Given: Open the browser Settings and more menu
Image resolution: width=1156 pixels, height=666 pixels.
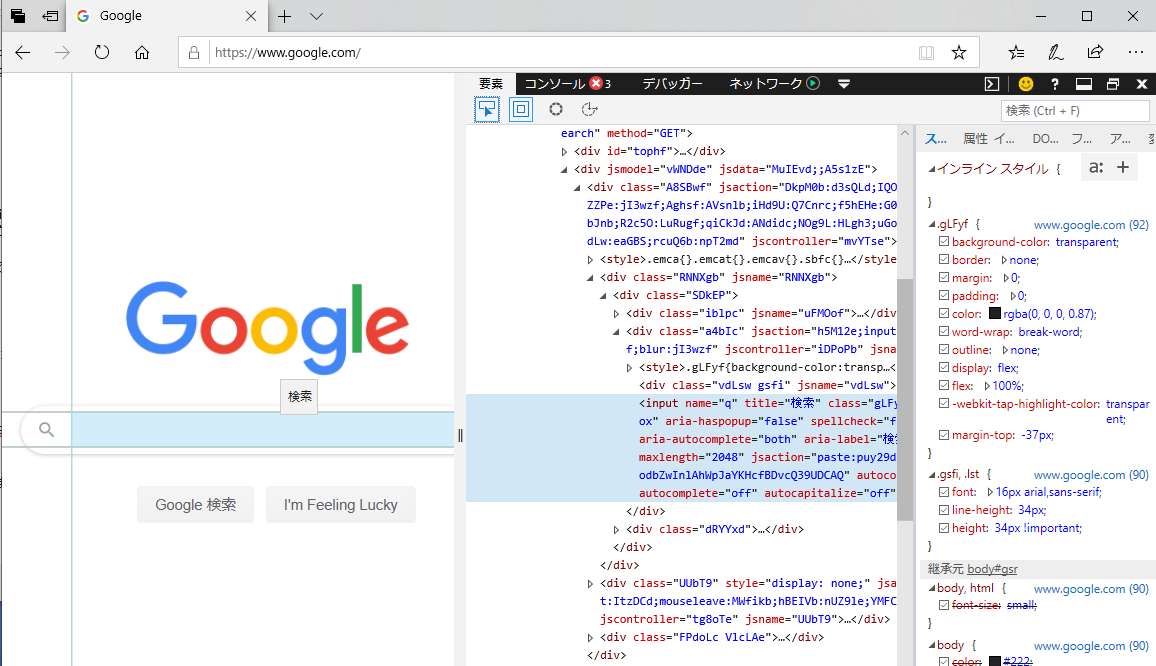Looking at the screenshot, I should [1135, 52].
